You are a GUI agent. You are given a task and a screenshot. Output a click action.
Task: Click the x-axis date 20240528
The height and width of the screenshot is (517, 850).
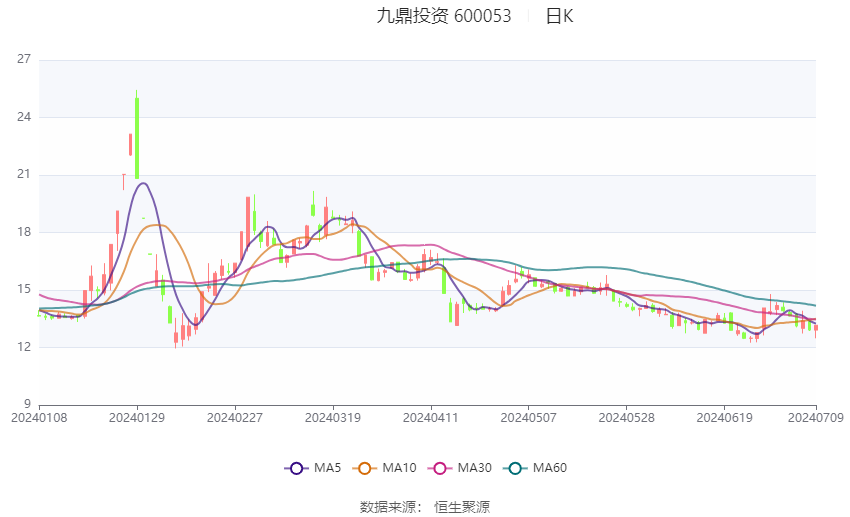[x=627, y=418]
